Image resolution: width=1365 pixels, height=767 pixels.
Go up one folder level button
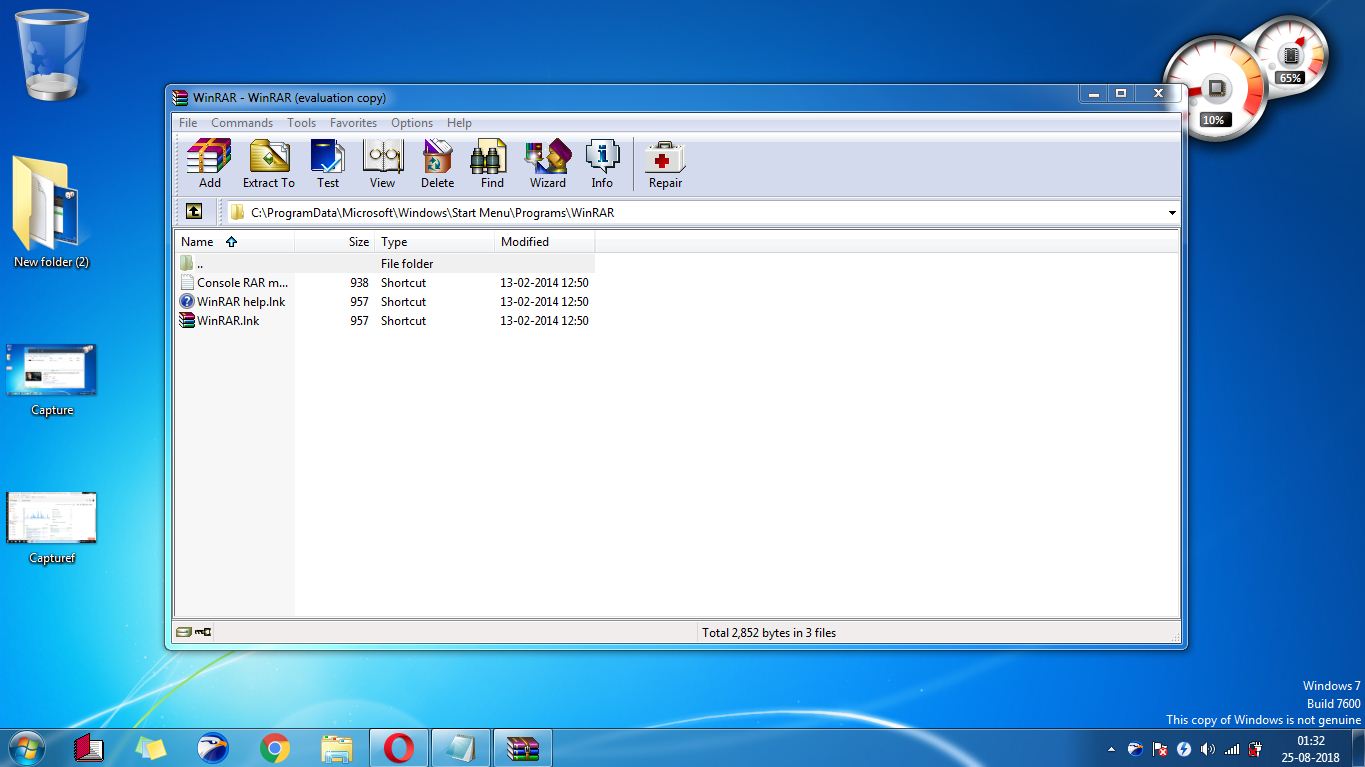[194, 212]
